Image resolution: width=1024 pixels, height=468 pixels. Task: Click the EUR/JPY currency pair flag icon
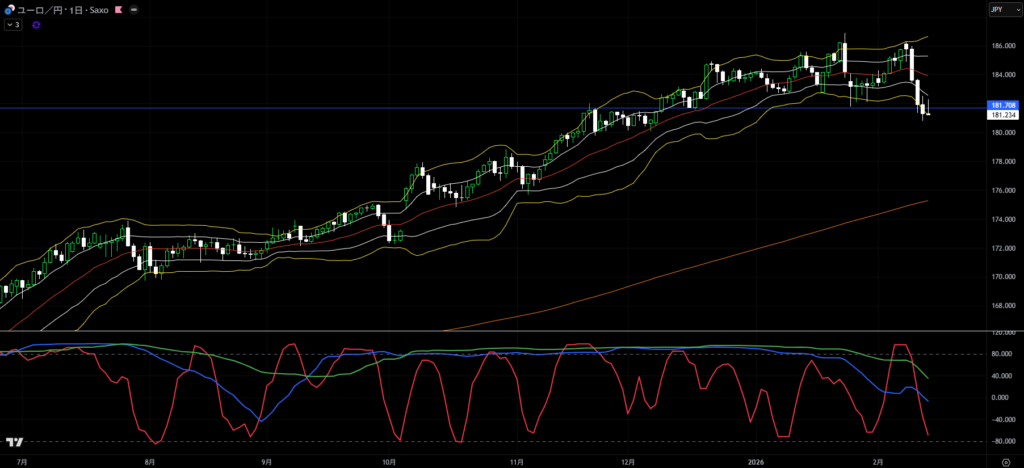coord(9,9)
